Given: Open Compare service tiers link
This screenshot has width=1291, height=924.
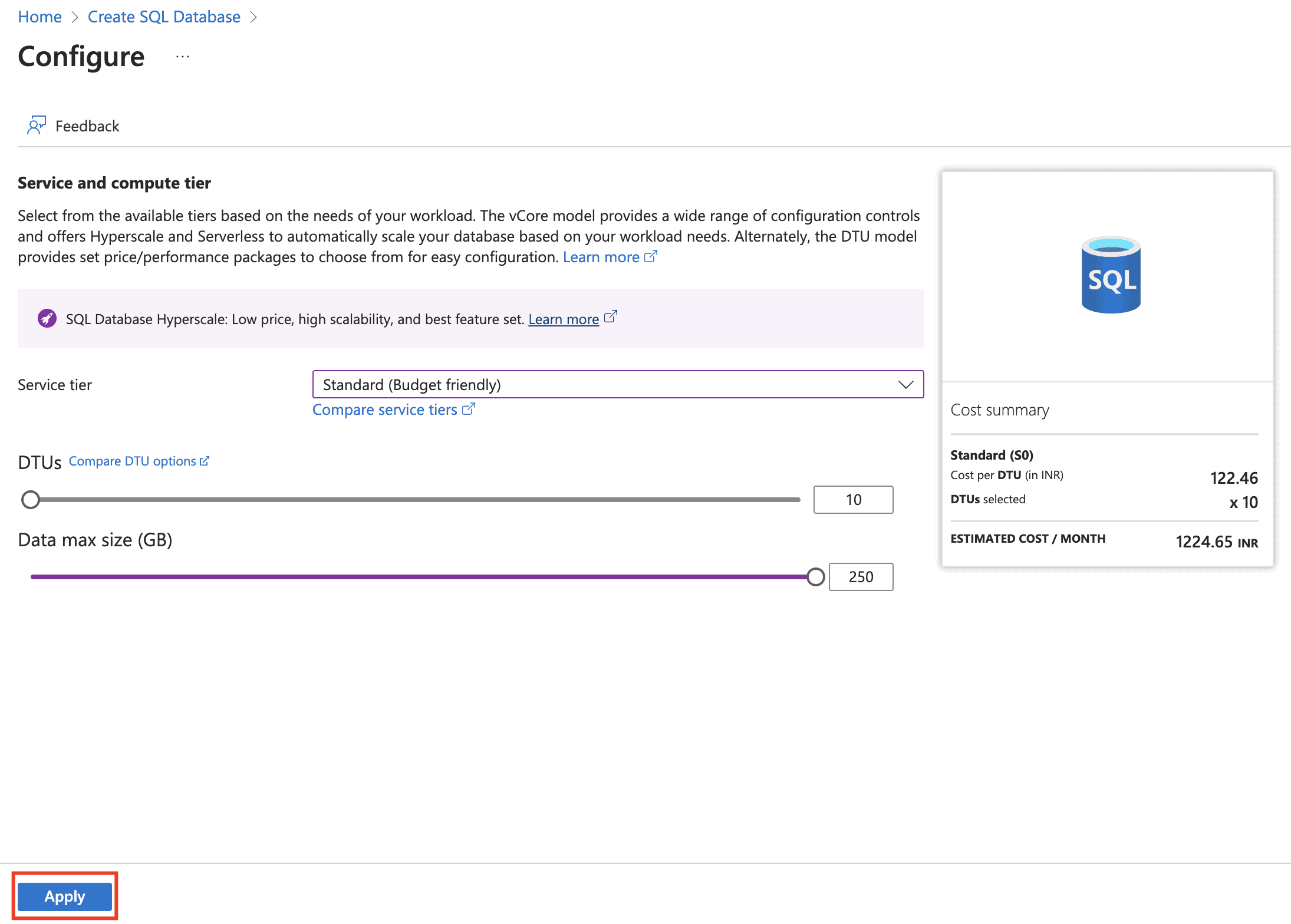Looking at the screenshot, I should click(x=385, y=410).
